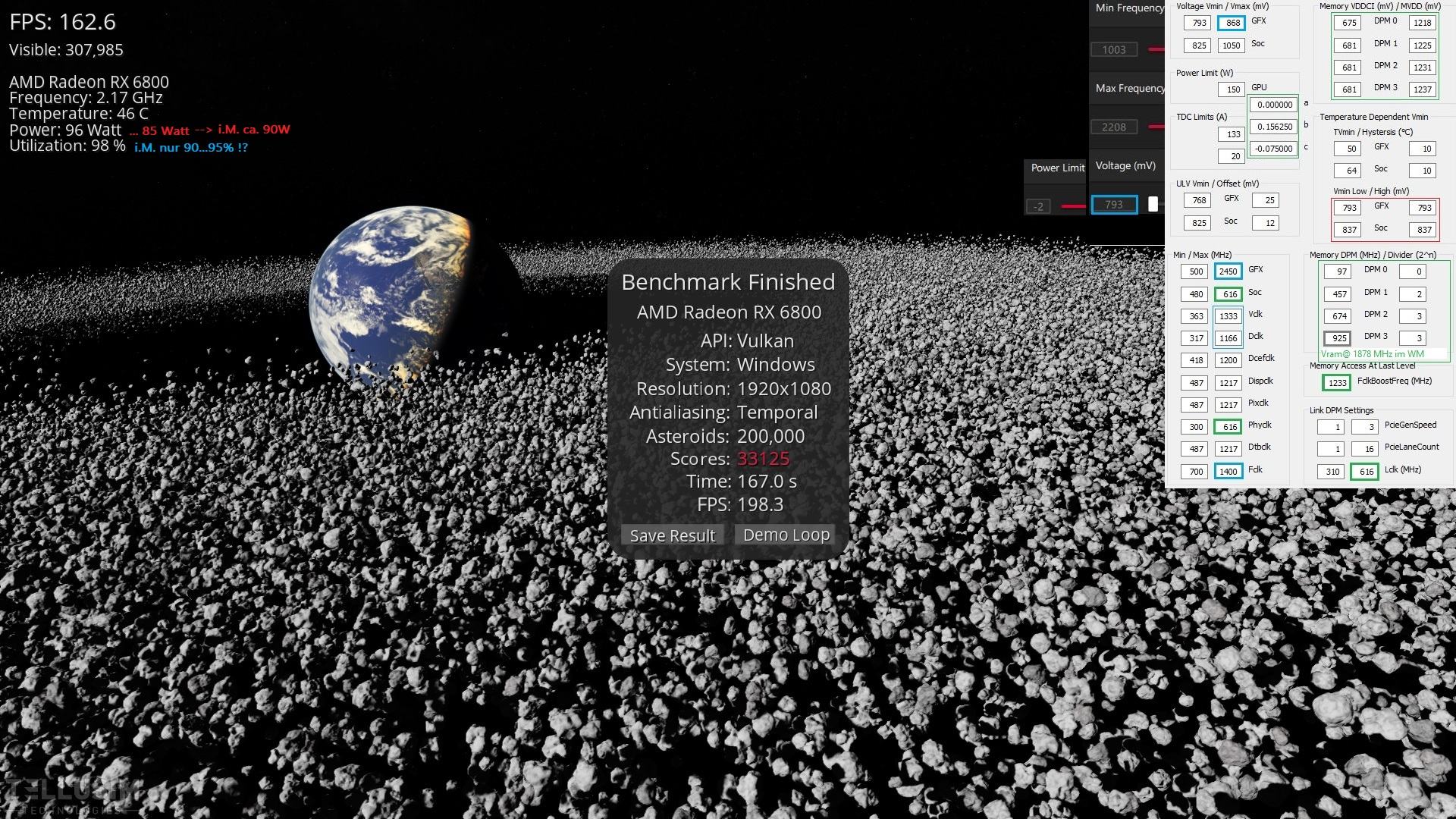Edit the ULV GFX offset field 25
Screen dimensions: 1456x819
[x=1266, y=200]
